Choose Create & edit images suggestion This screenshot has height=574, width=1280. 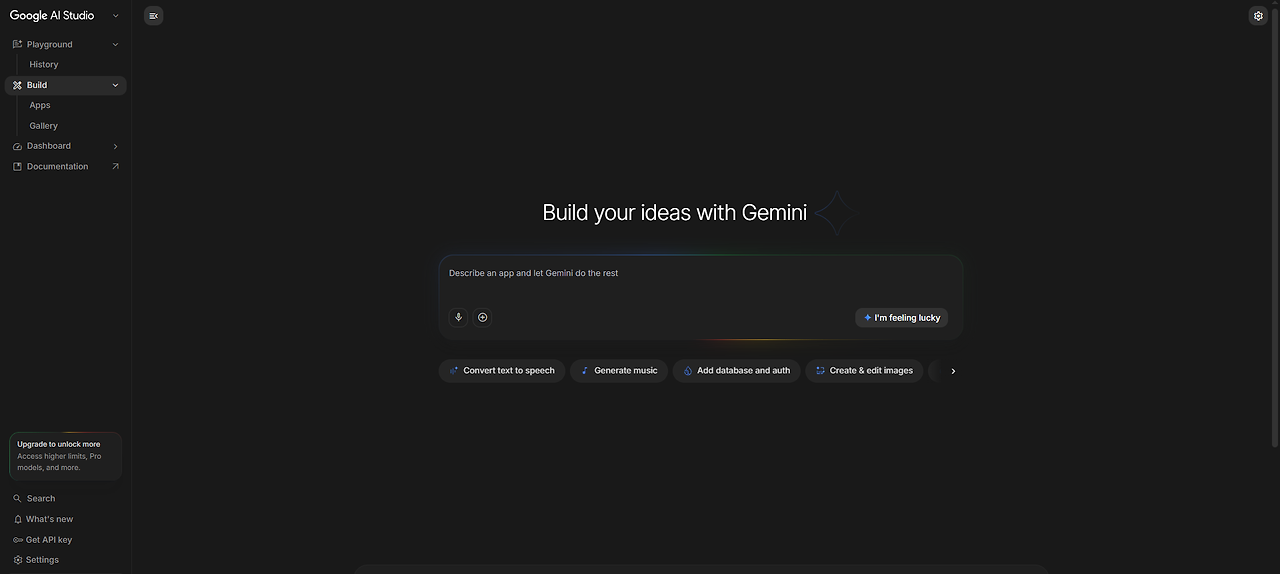click(864, 371)
